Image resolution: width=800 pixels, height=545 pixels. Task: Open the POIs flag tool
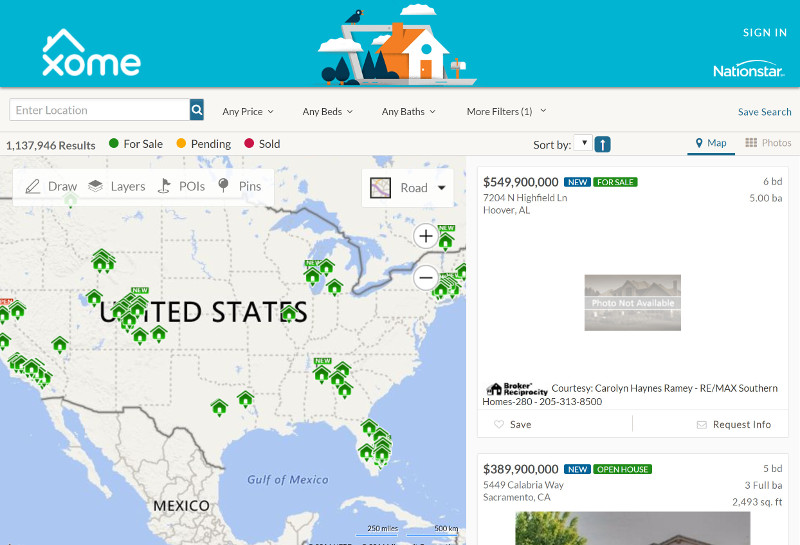click(164, 186)
